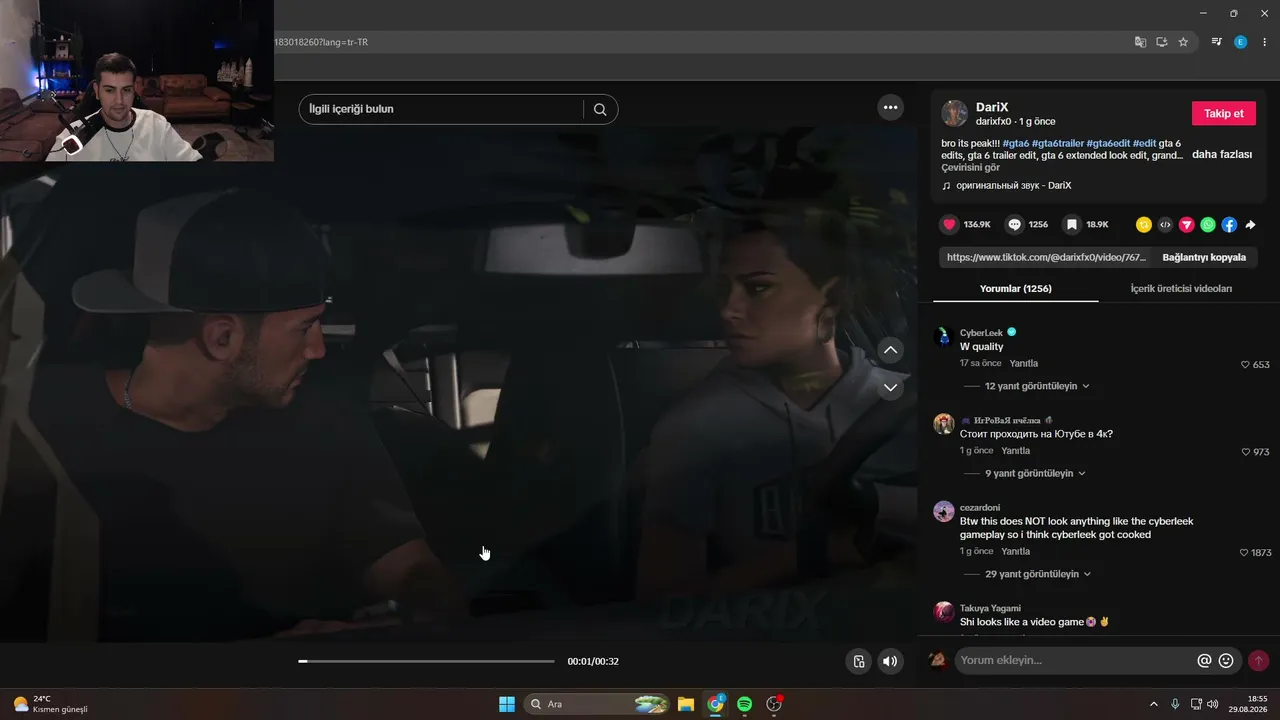The width and height of the screenshot is (1280, 720).
Task: Reply to the comment "Стоит проходить на Ютубе в 4к?"
Action: point(1016,450)
